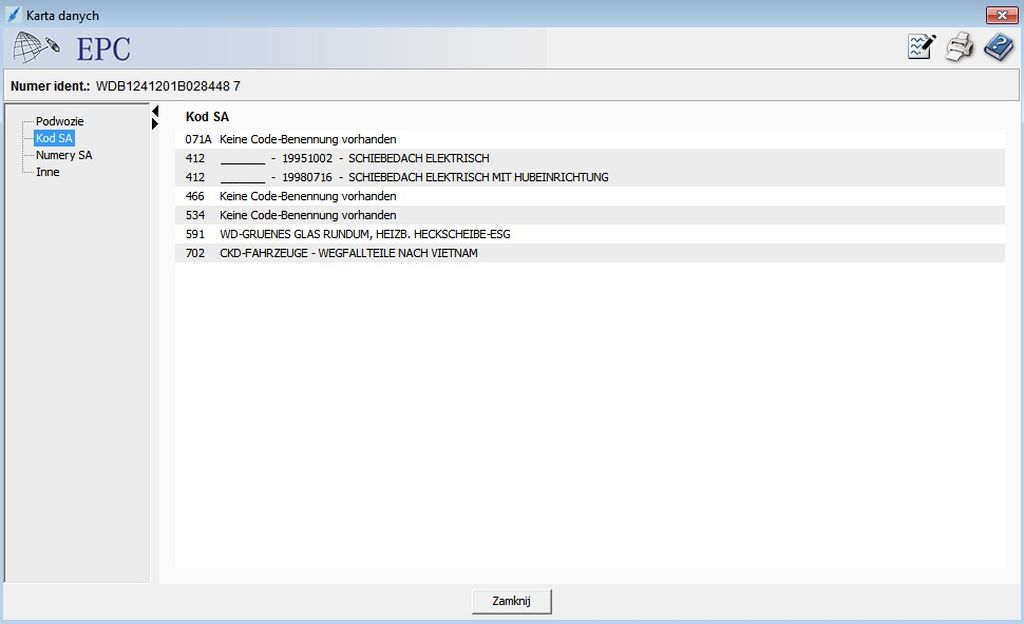Open the help book icon
The height and width of the screenshot is (624, 1024).
998,47
